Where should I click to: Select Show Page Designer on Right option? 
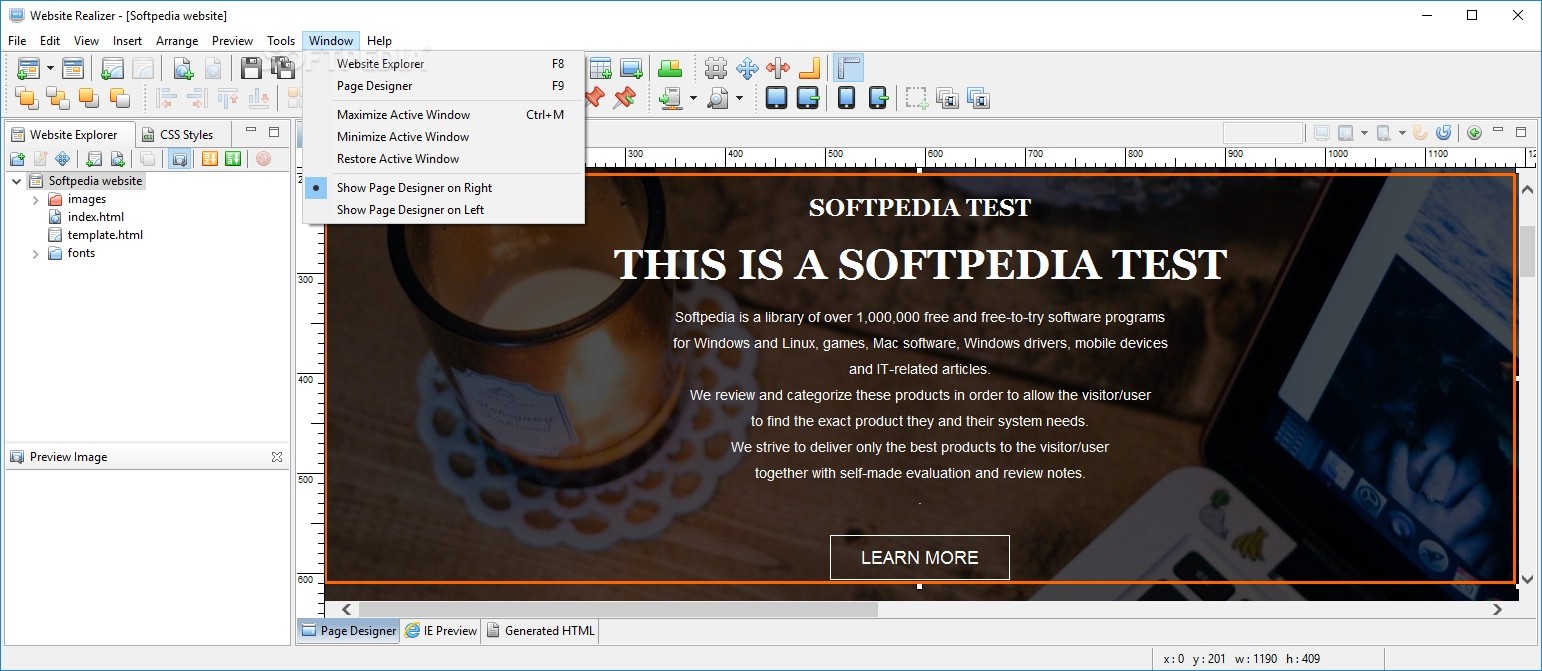pos(444,188)
